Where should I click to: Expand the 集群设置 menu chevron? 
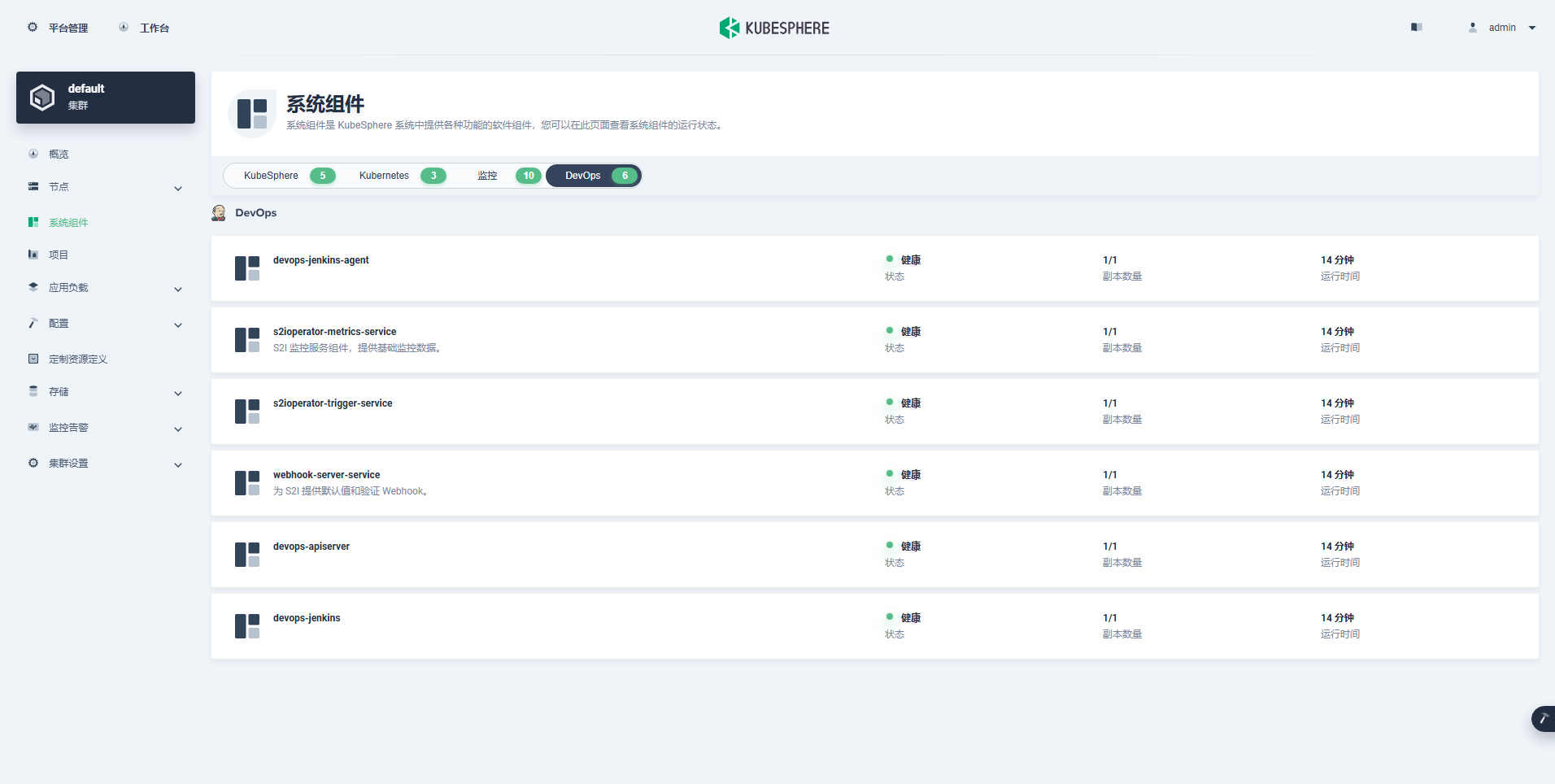(x=178, y=465)
